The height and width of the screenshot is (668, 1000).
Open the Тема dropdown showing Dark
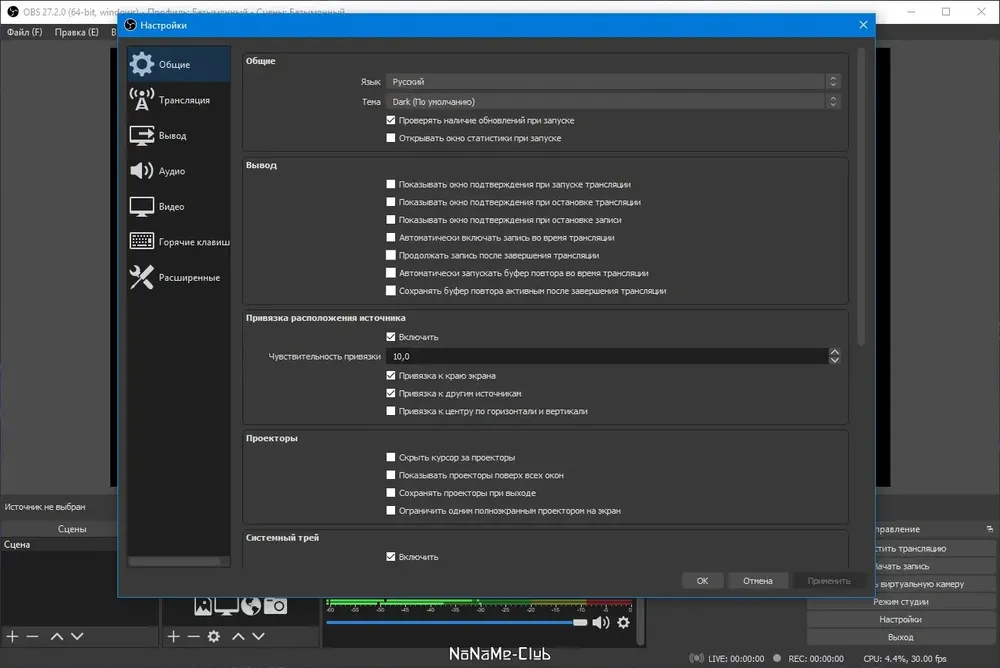coord(613,101)
